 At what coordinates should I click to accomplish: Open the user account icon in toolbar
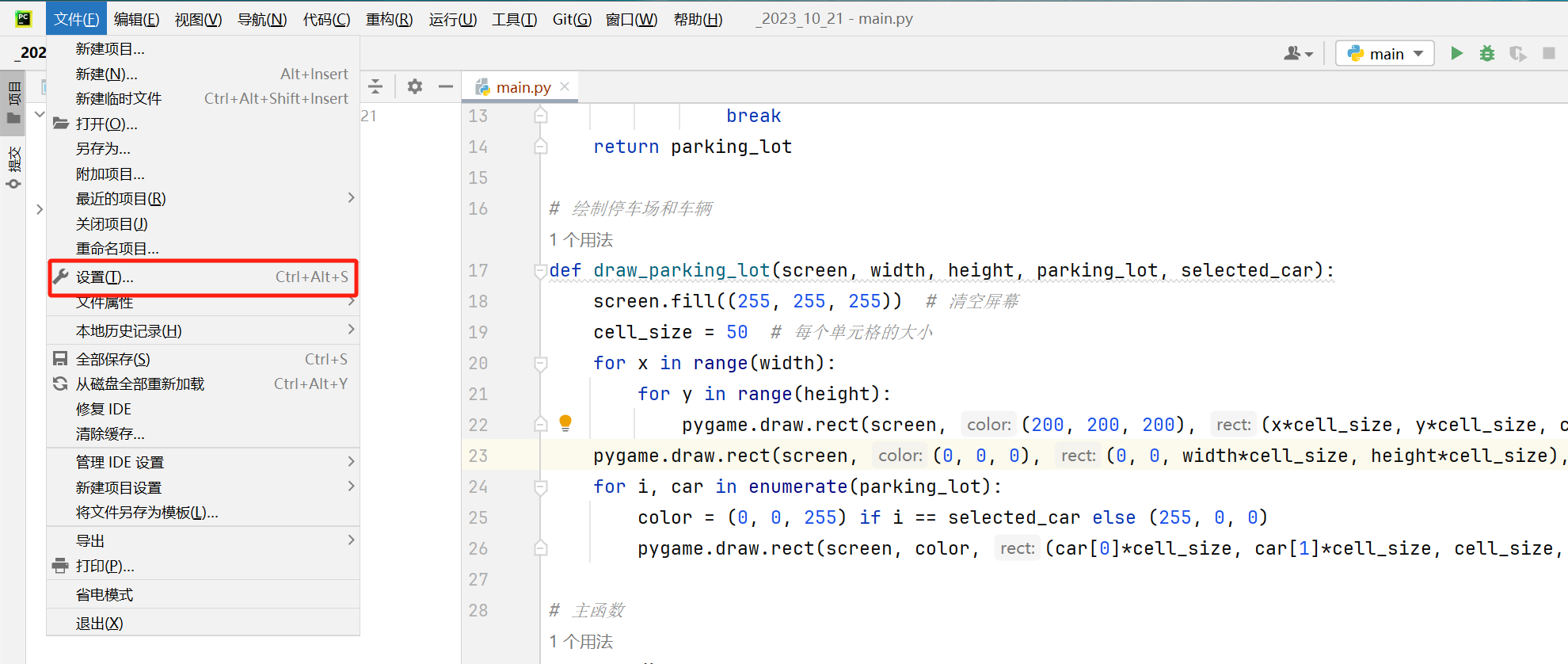click(1297, 53)
